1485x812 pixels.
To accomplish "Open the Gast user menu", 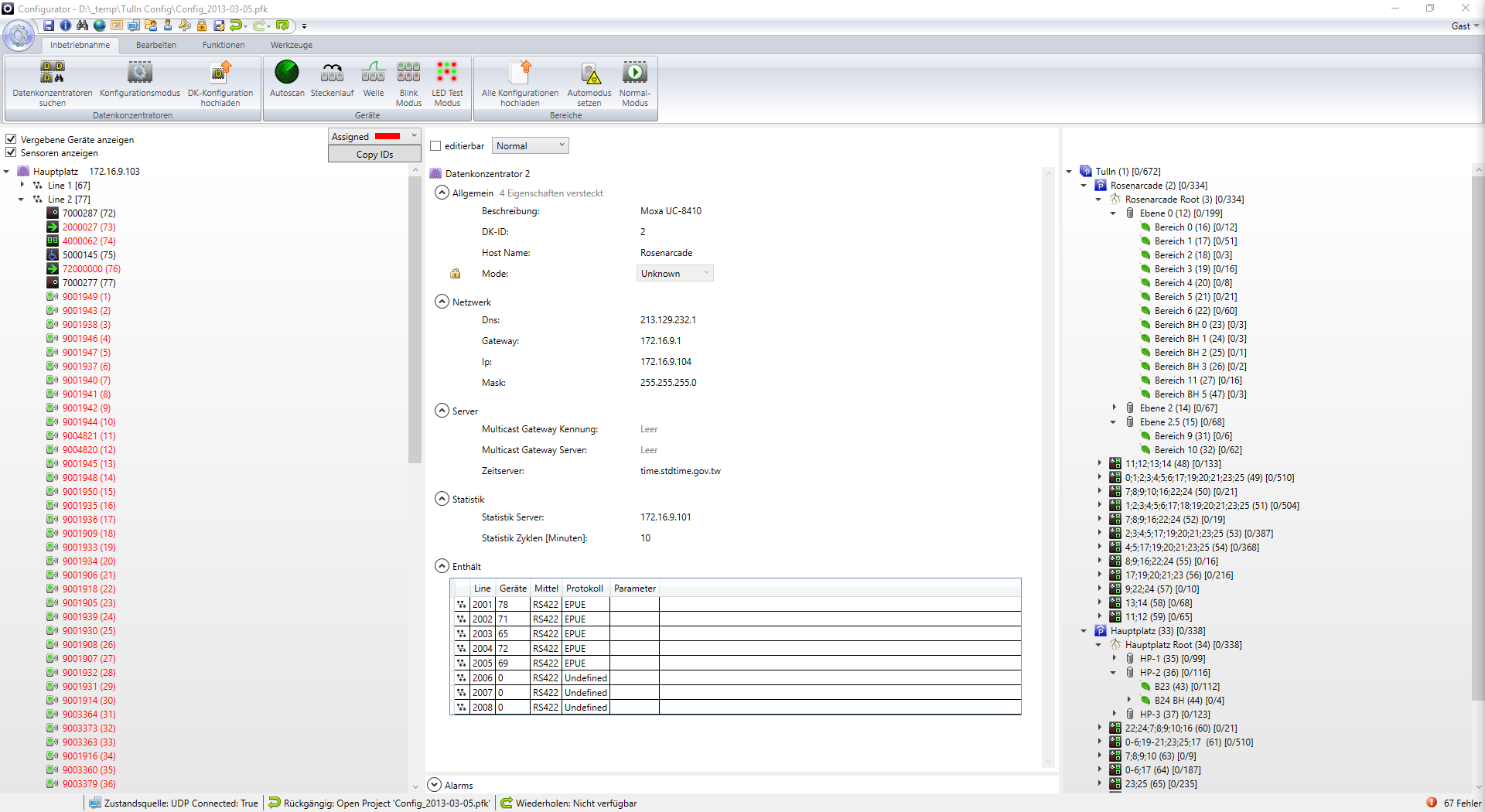I will click(1465, 26).
